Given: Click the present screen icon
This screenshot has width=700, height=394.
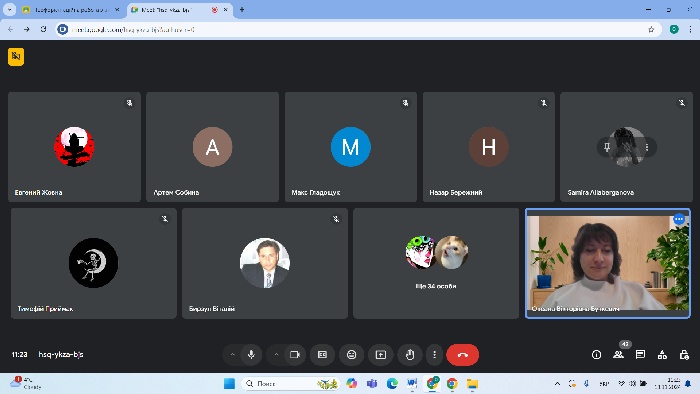Looking at the screenshot, I should [x=381, y=355].
